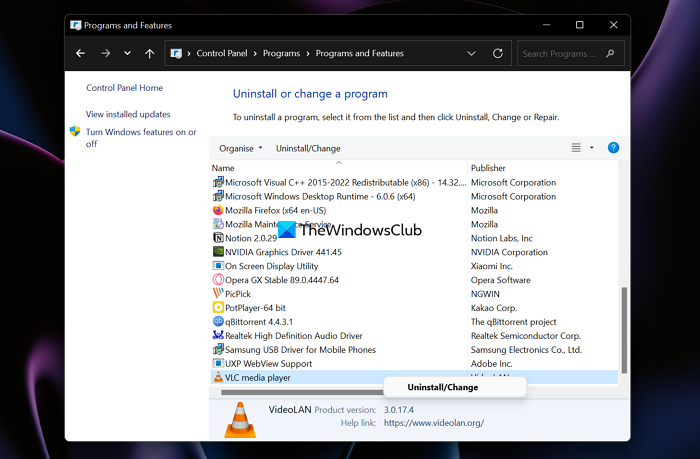
Task: Open recent locations chevron next to forward arrow
Action: (x=127, y=53)
